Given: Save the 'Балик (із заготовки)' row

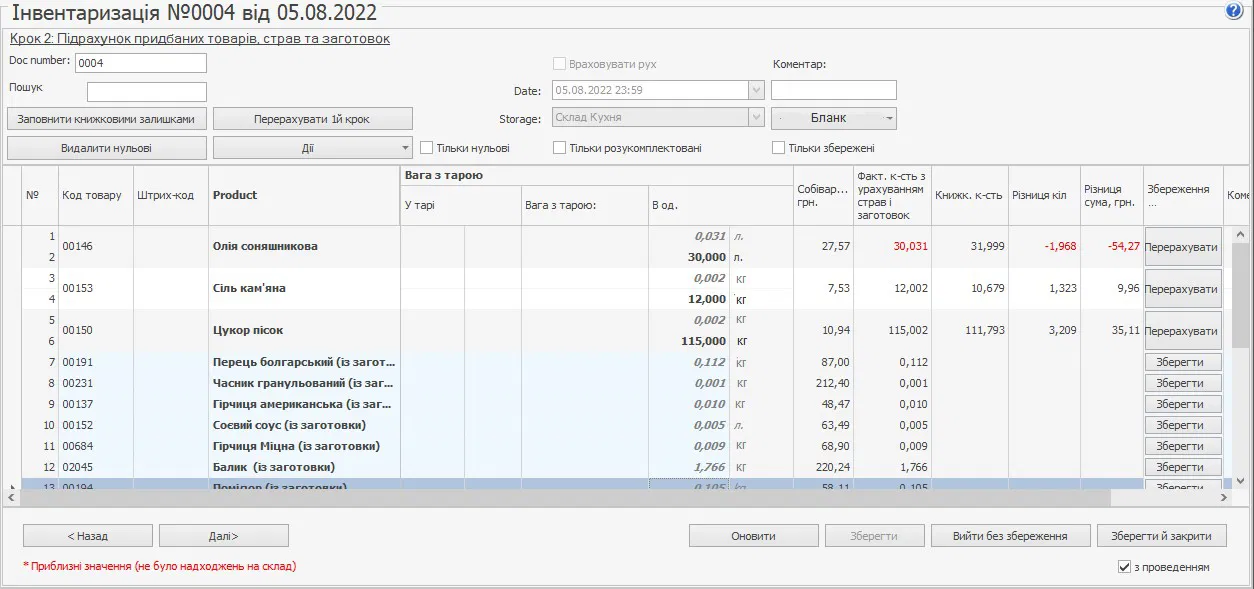Looking at the screenshot, I should pyautogui.click(x=1182, y=467).
